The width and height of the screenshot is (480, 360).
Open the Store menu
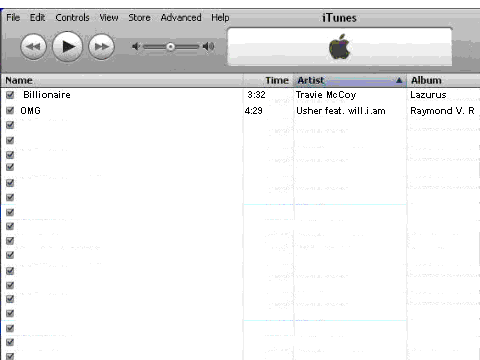click(x=139, y=17)
